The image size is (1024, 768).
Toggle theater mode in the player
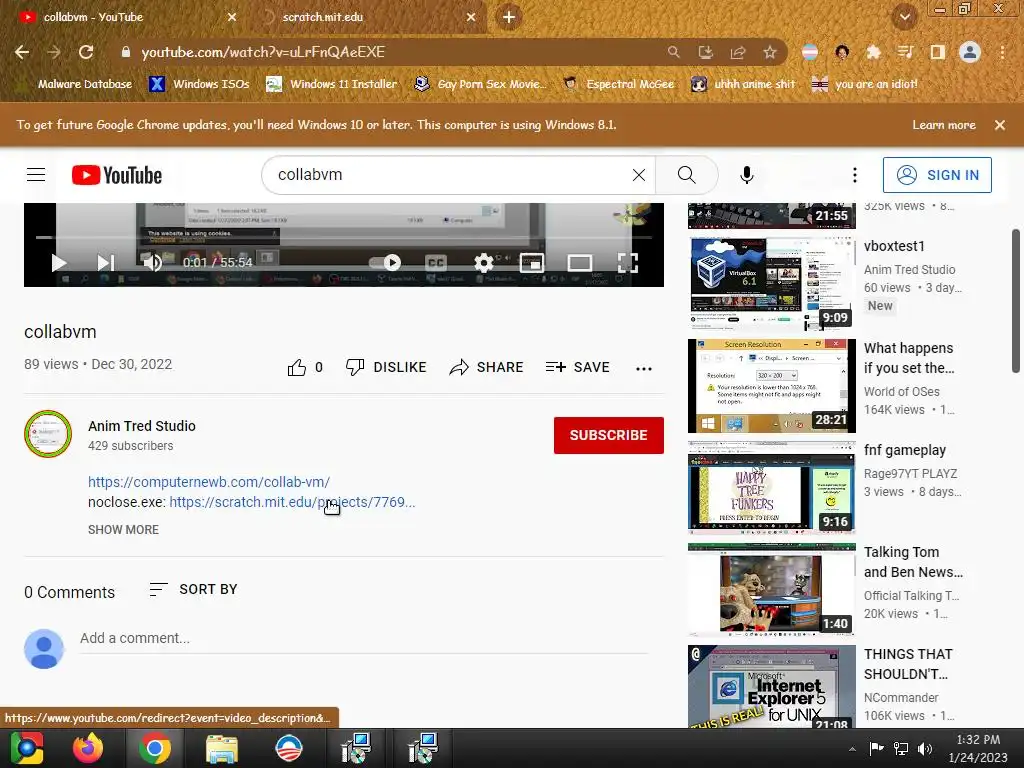pos(579,263)
